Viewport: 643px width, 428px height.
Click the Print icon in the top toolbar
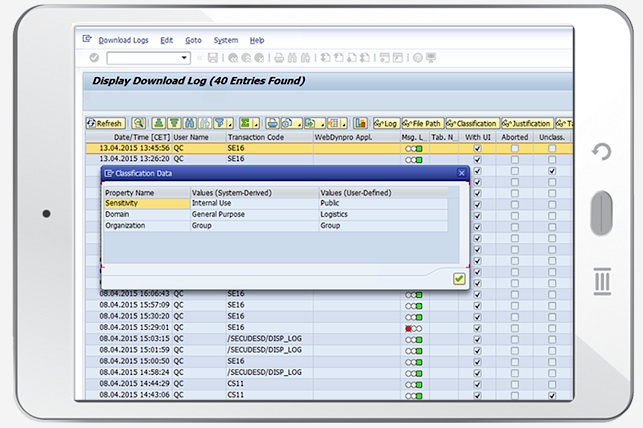pos(281,58)
